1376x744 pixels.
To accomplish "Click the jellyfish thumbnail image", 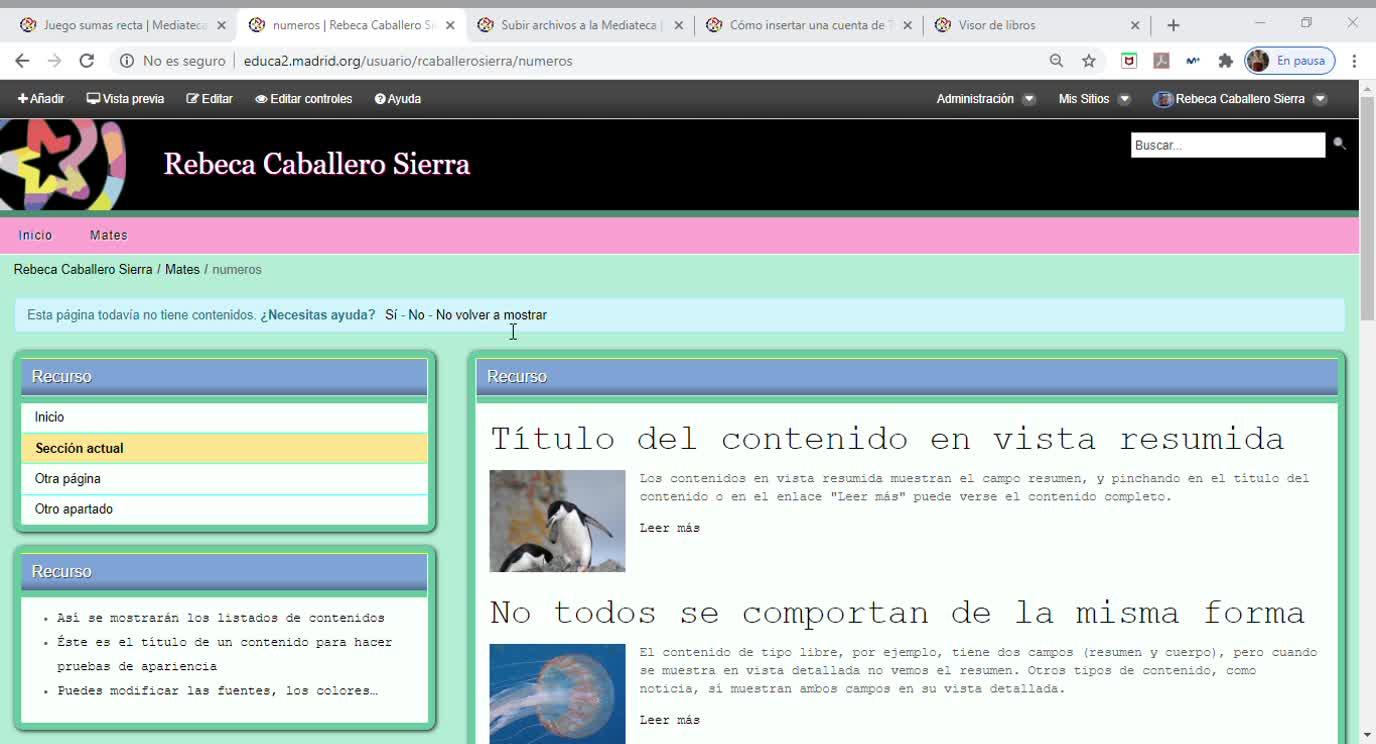I will coord(557,694).
